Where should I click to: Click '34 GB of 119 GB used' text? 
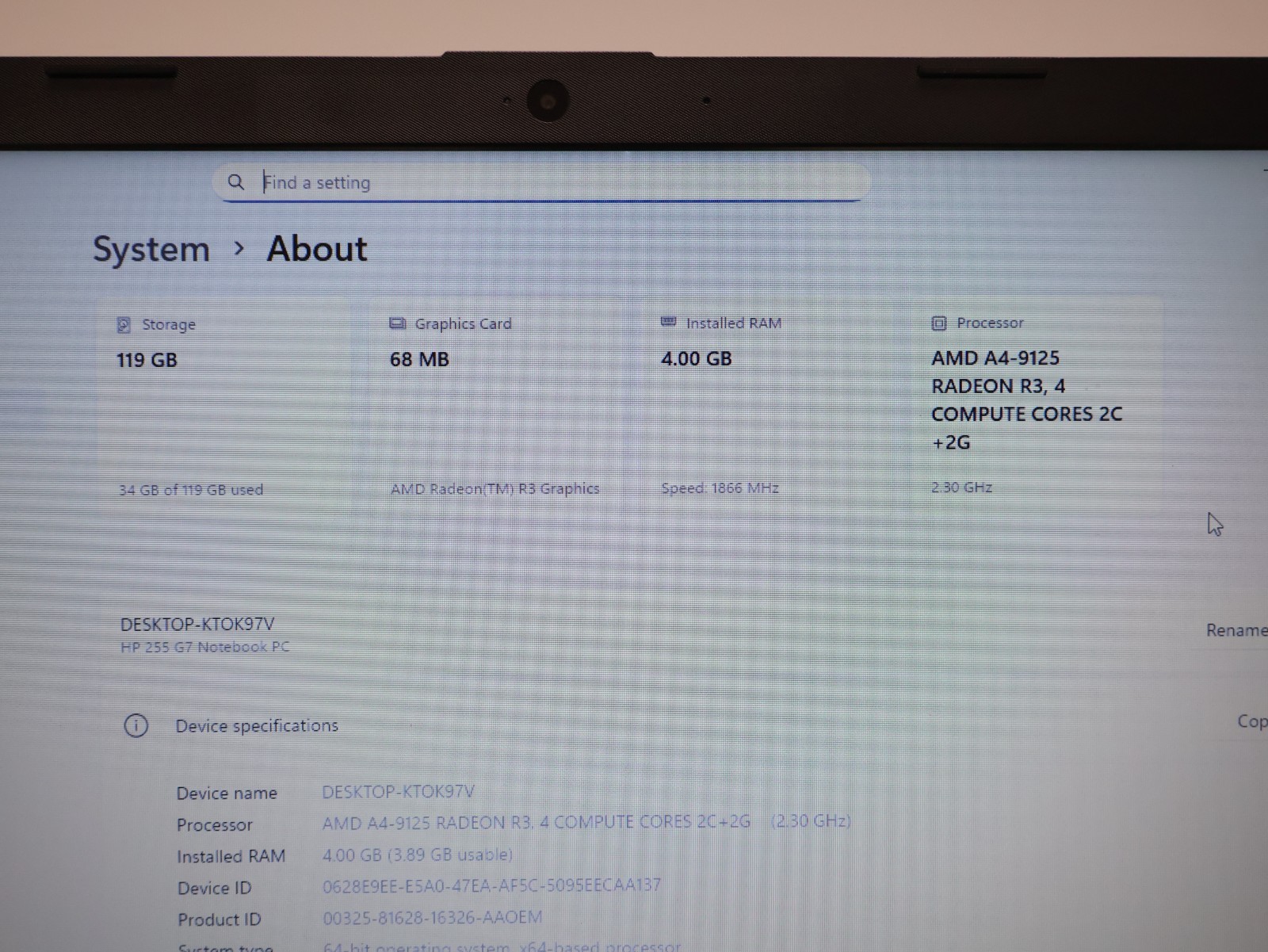(191, 490)
